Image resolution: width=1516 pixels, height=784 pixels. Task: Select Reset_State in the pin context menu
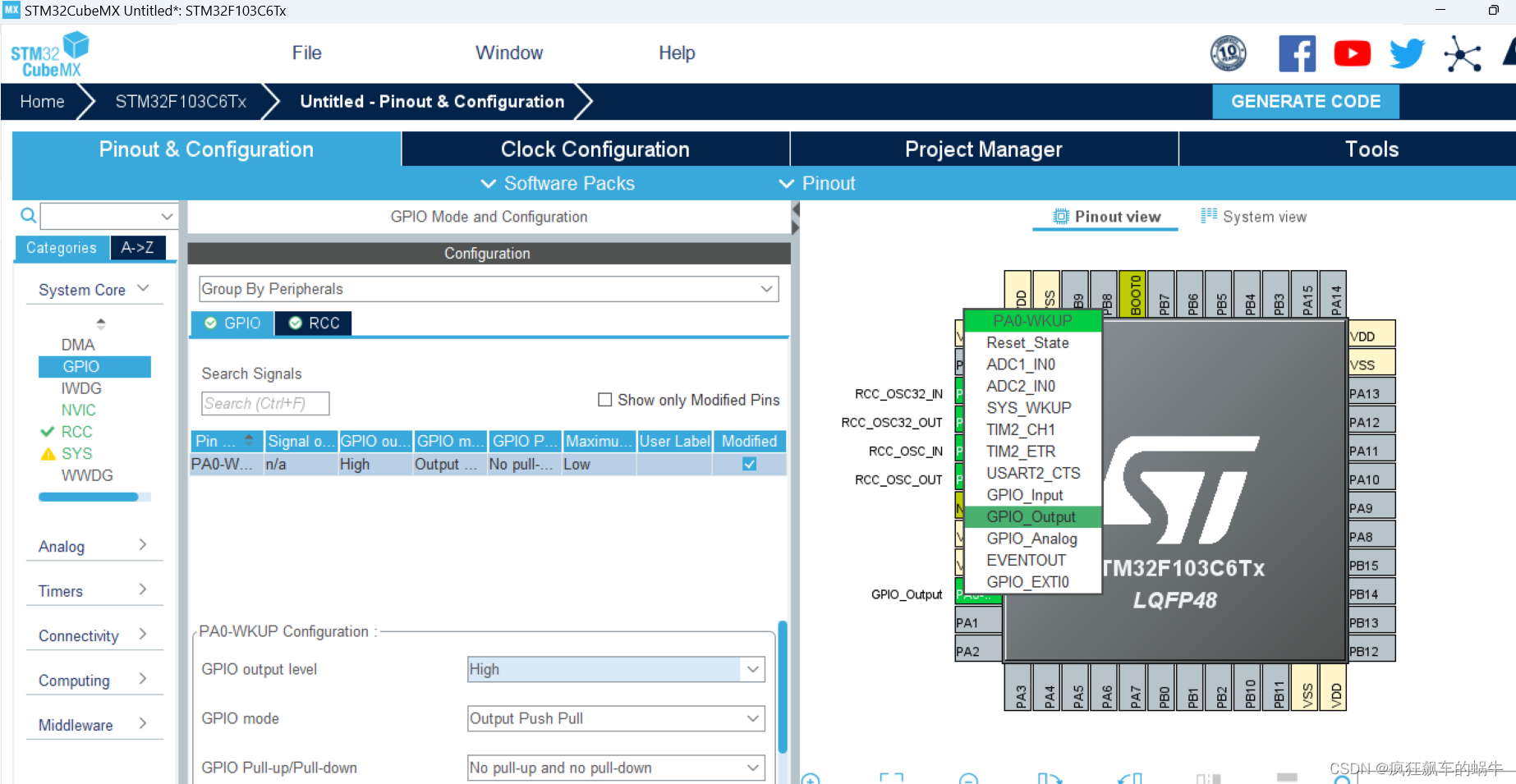[1032, 342]
